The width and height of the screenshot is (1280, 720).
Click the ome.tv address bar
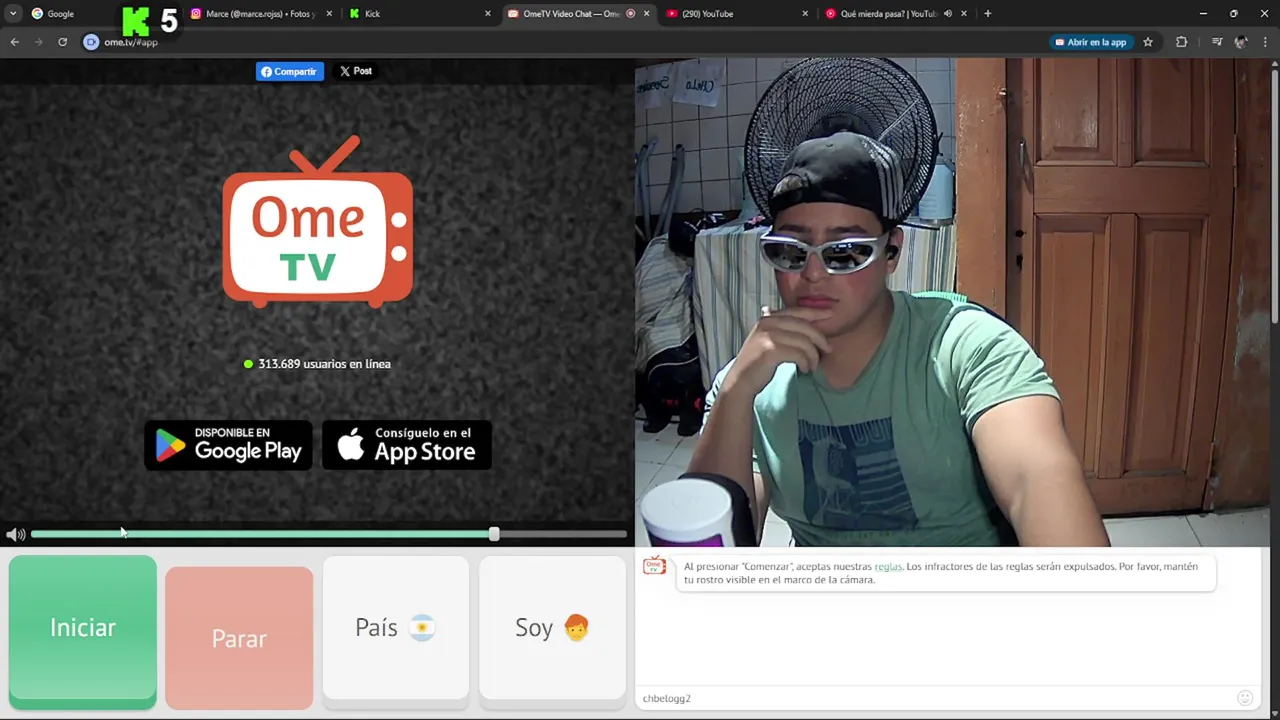[560, 42]
